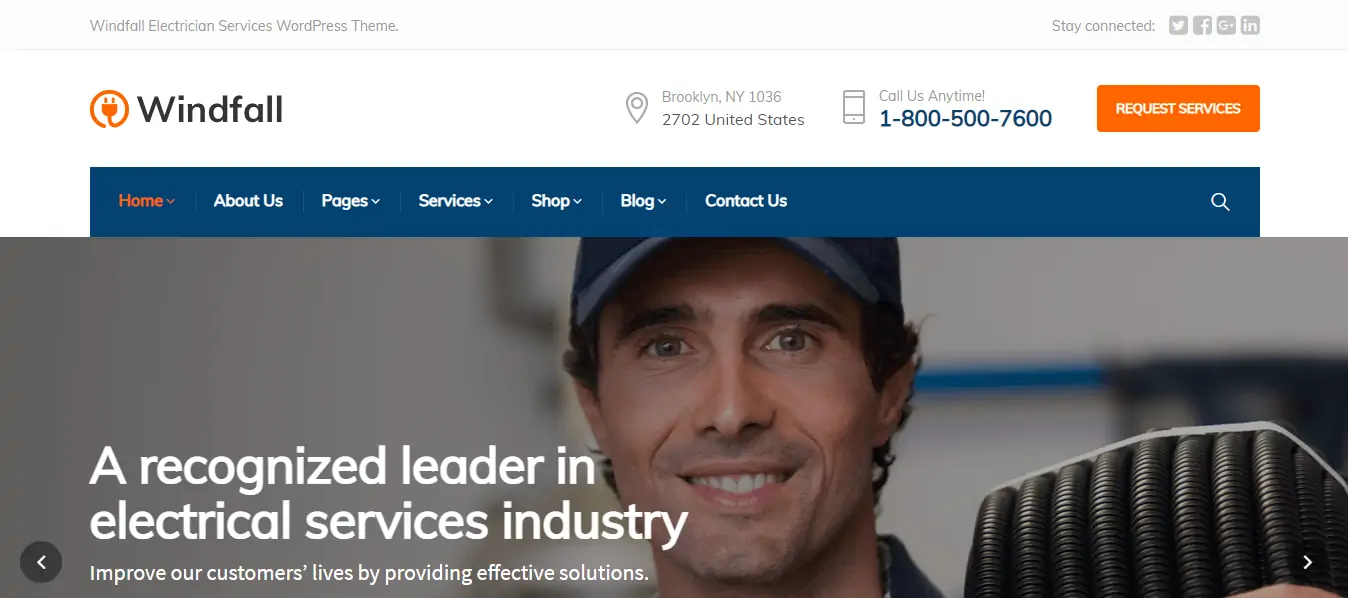This screenshot has width=1348, height=598.
Task: Click the hero slide headline text
Action: (389, 494)
